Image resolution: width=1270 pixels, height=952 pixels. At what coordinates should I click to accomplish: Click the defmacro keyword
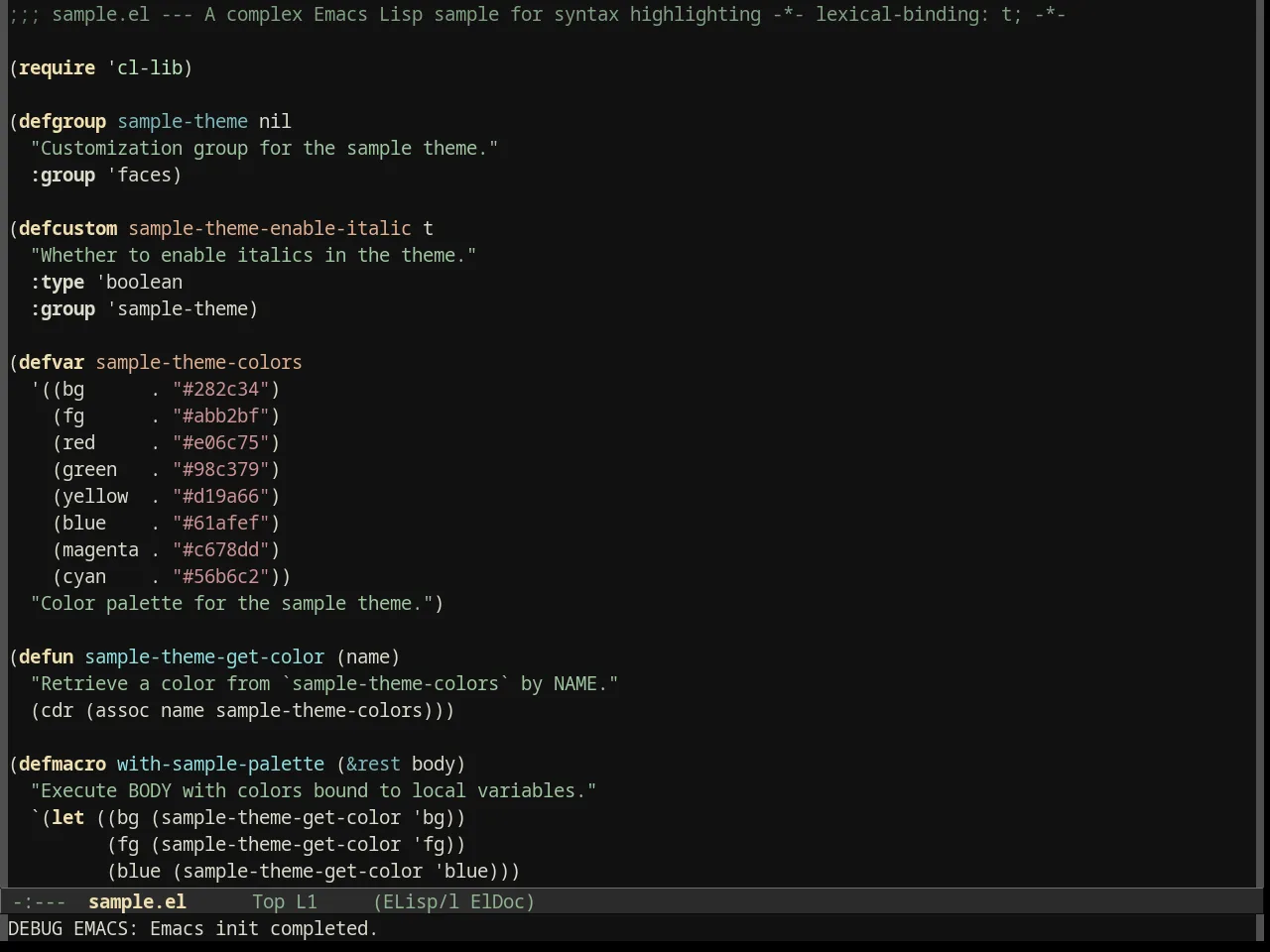63,764
